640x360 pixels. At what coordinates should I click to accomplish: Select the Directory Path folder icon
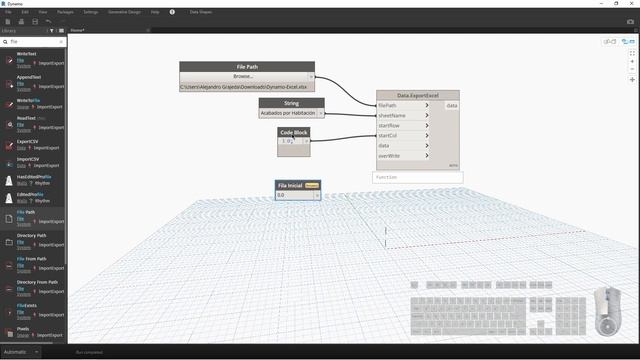click(x=9, y=242)
